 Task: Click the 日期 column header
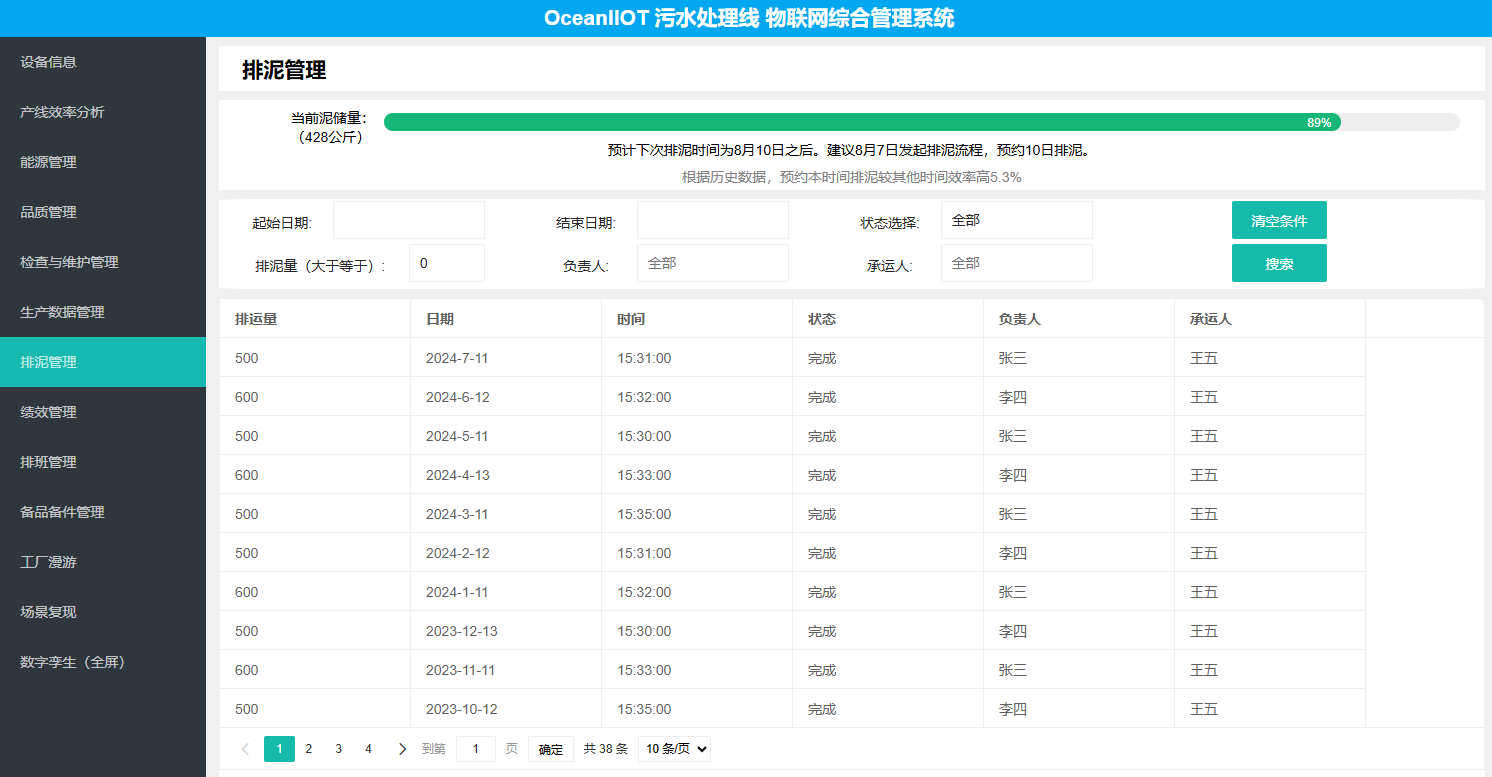coord(506,319)
